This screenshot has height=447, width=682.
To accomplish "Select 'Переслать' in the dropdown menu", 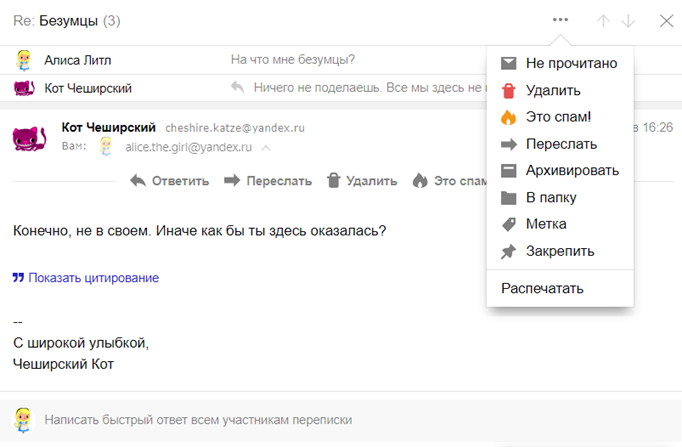I will click(560, 144).
